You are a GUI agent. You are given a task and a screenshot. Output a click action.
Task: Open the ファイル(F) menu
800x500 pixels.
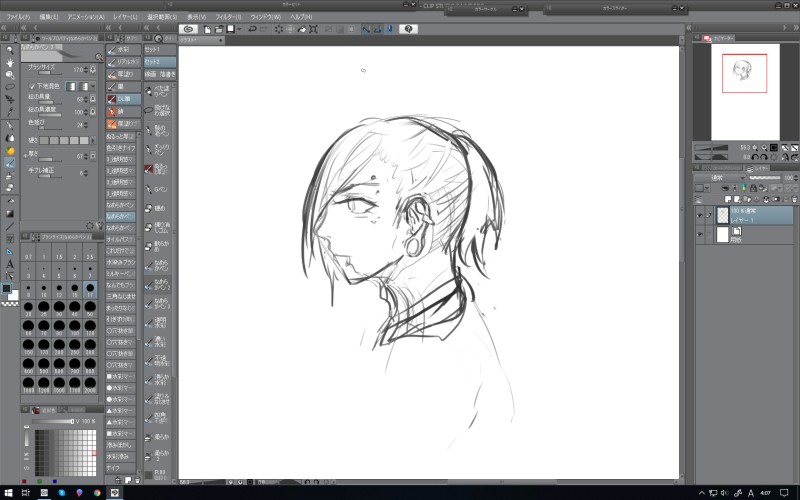(18, 16)
